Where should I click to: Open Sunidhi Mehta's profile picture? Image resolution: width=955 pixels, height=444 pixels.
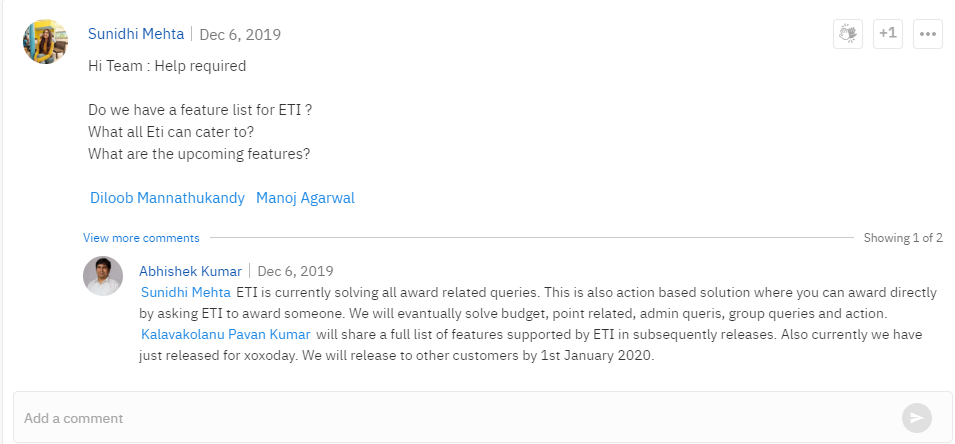coord(46,41)
